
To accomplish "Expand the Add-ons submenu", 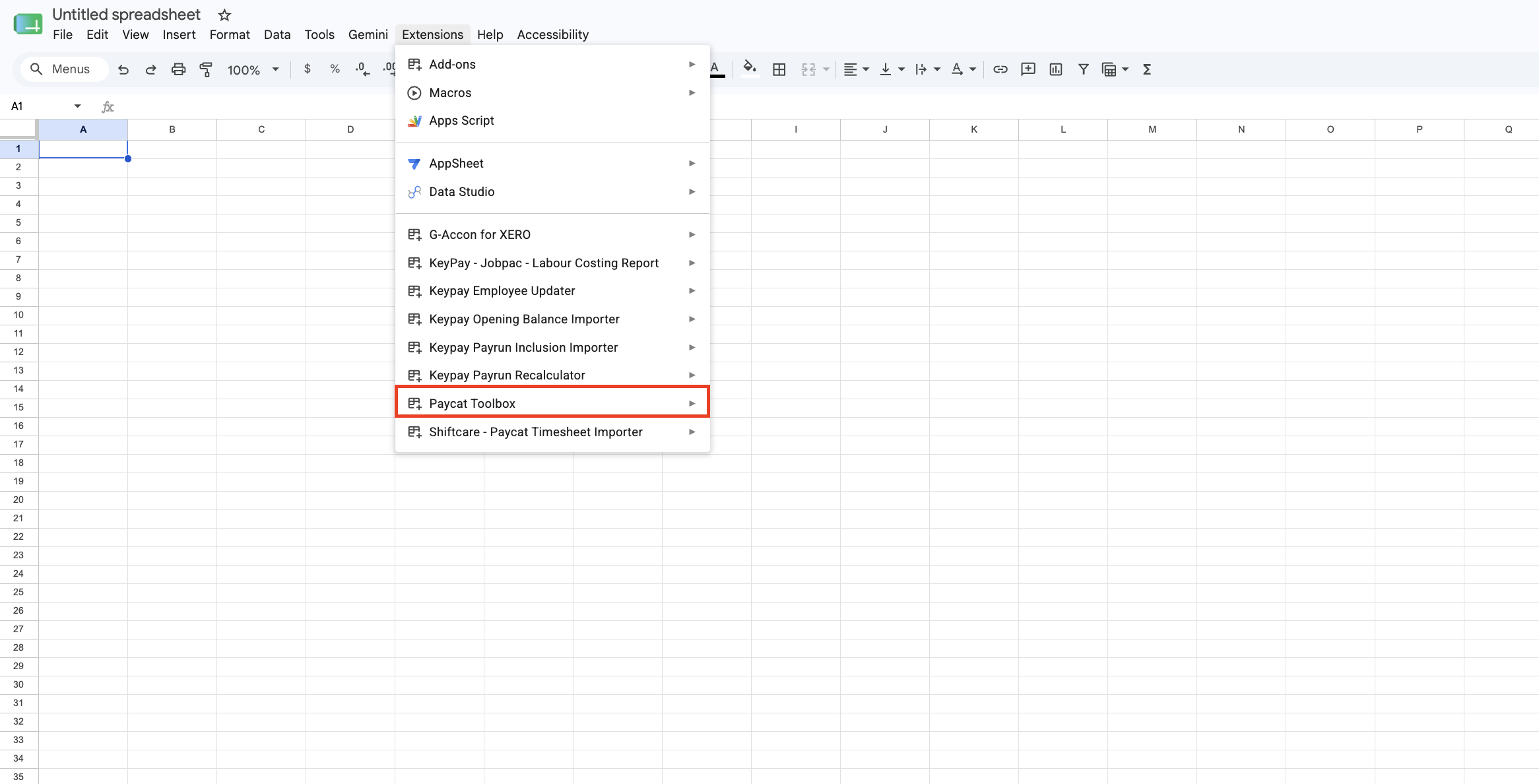I will pyautogui.click(x=552, y=64).
